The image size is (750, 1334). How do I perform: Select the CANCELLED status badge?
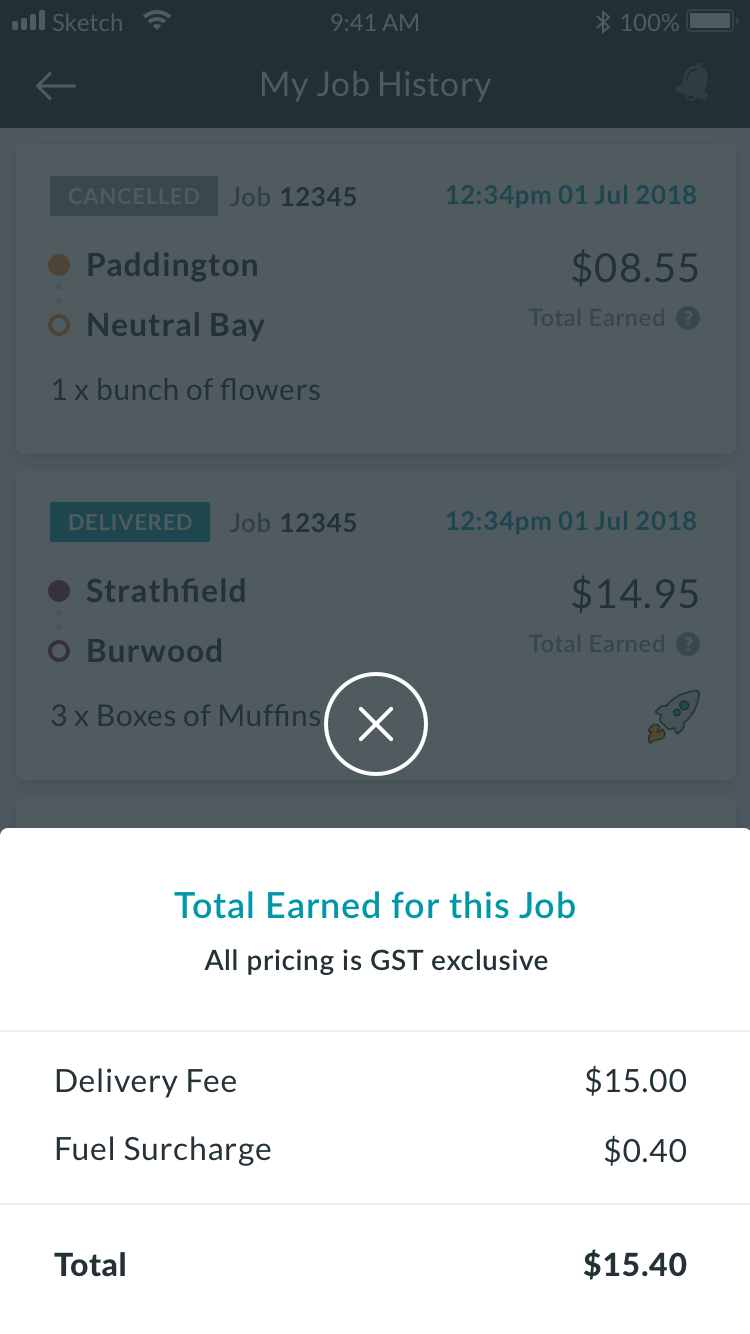point(134,196)
